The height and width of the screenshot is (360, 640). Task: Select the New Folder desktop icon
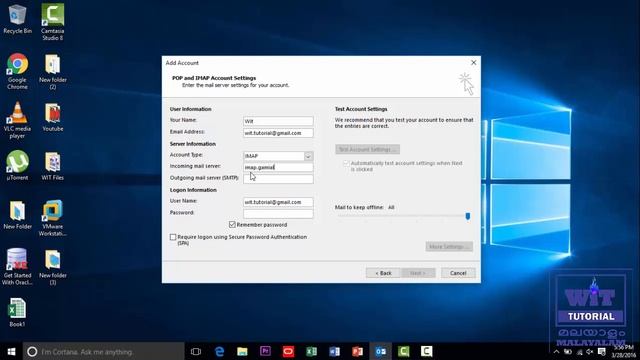coord(17,215)
